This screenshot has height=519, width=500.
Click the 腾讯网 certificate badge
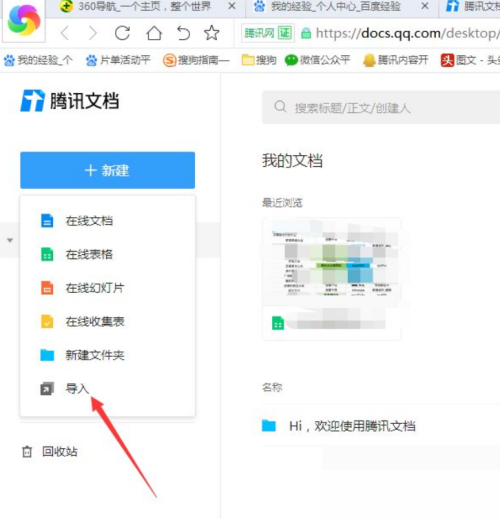tap(268, 33)
